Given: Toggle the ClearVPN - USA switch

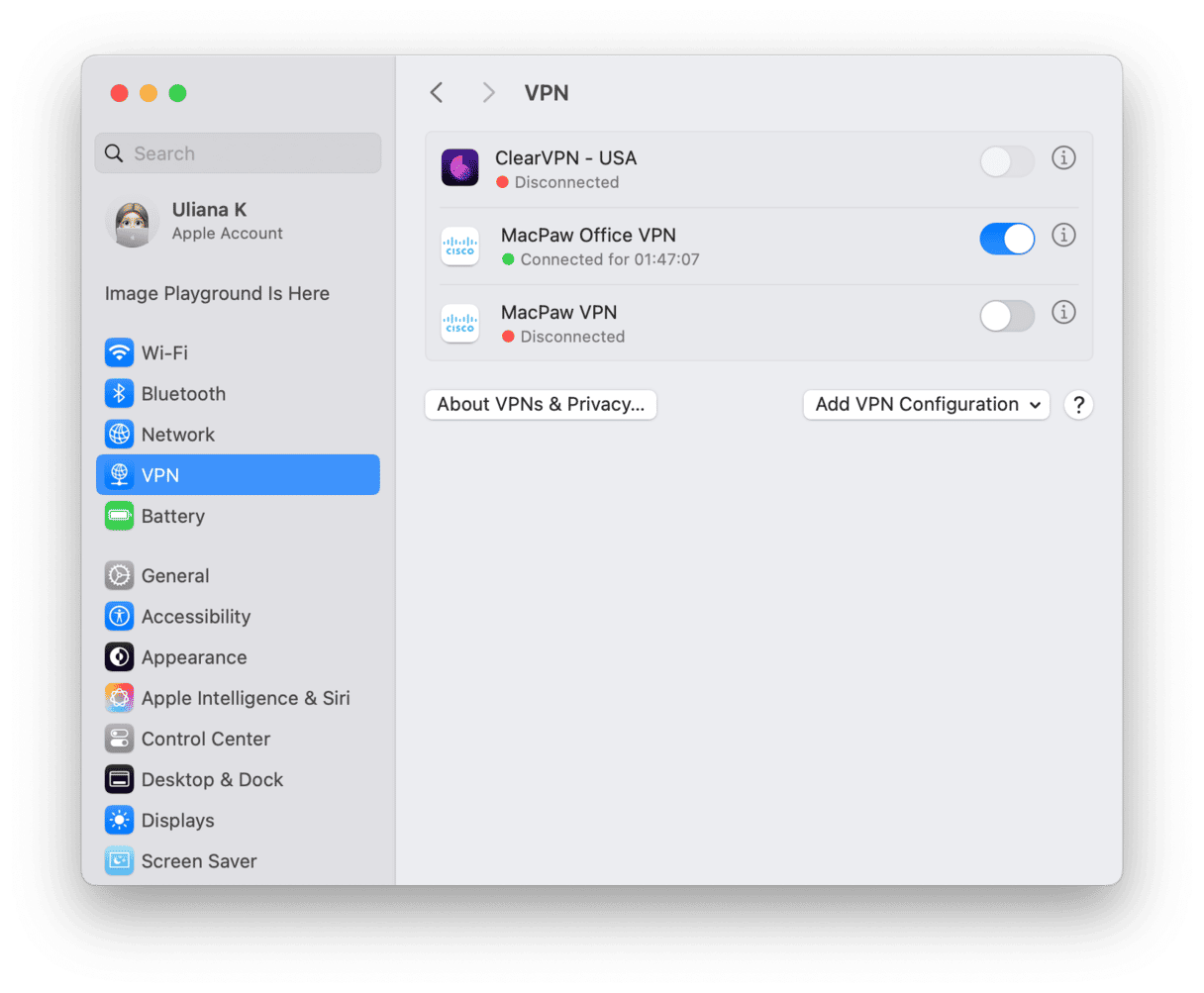Looking at the screenshot, I should [x=1007, y=161].
